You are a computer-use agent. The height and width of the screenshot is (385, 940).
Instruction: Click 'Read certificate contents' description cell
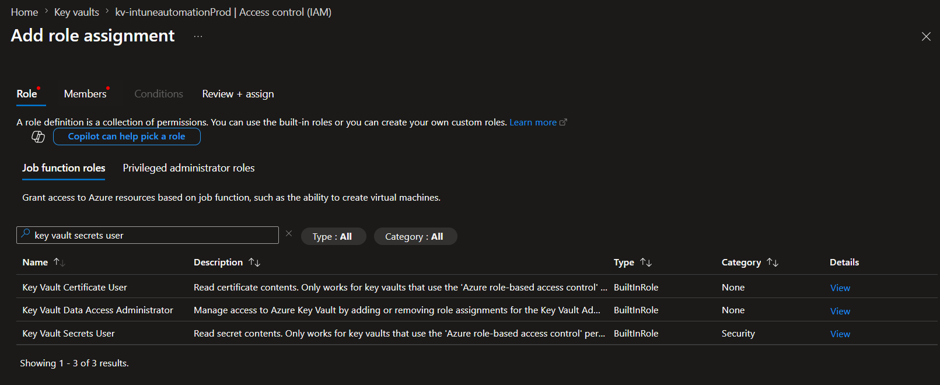[x=400, y=287]
